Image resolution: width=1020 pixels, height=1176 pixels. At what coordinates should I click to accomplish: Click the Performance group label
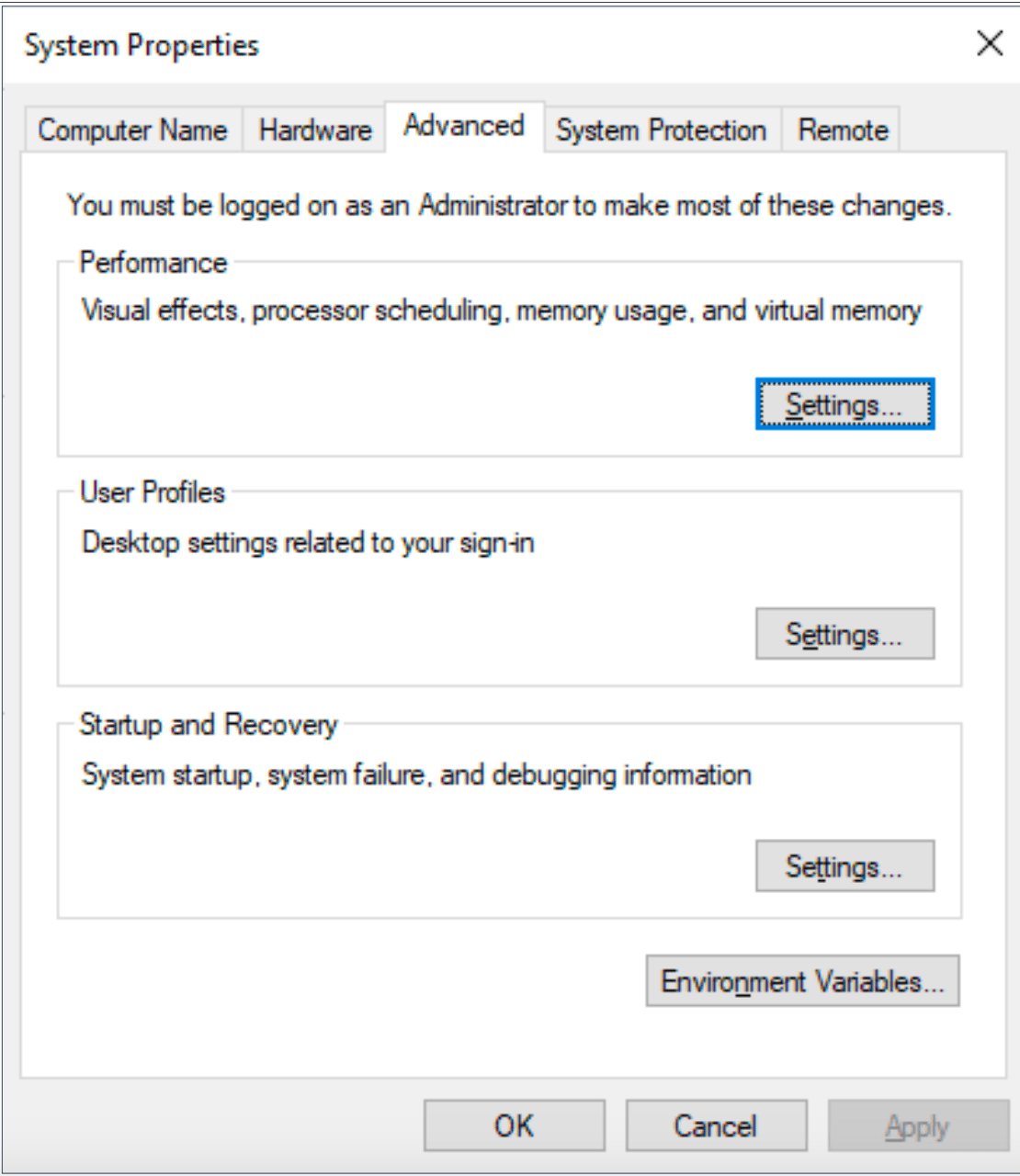click(x=153, y=263)
